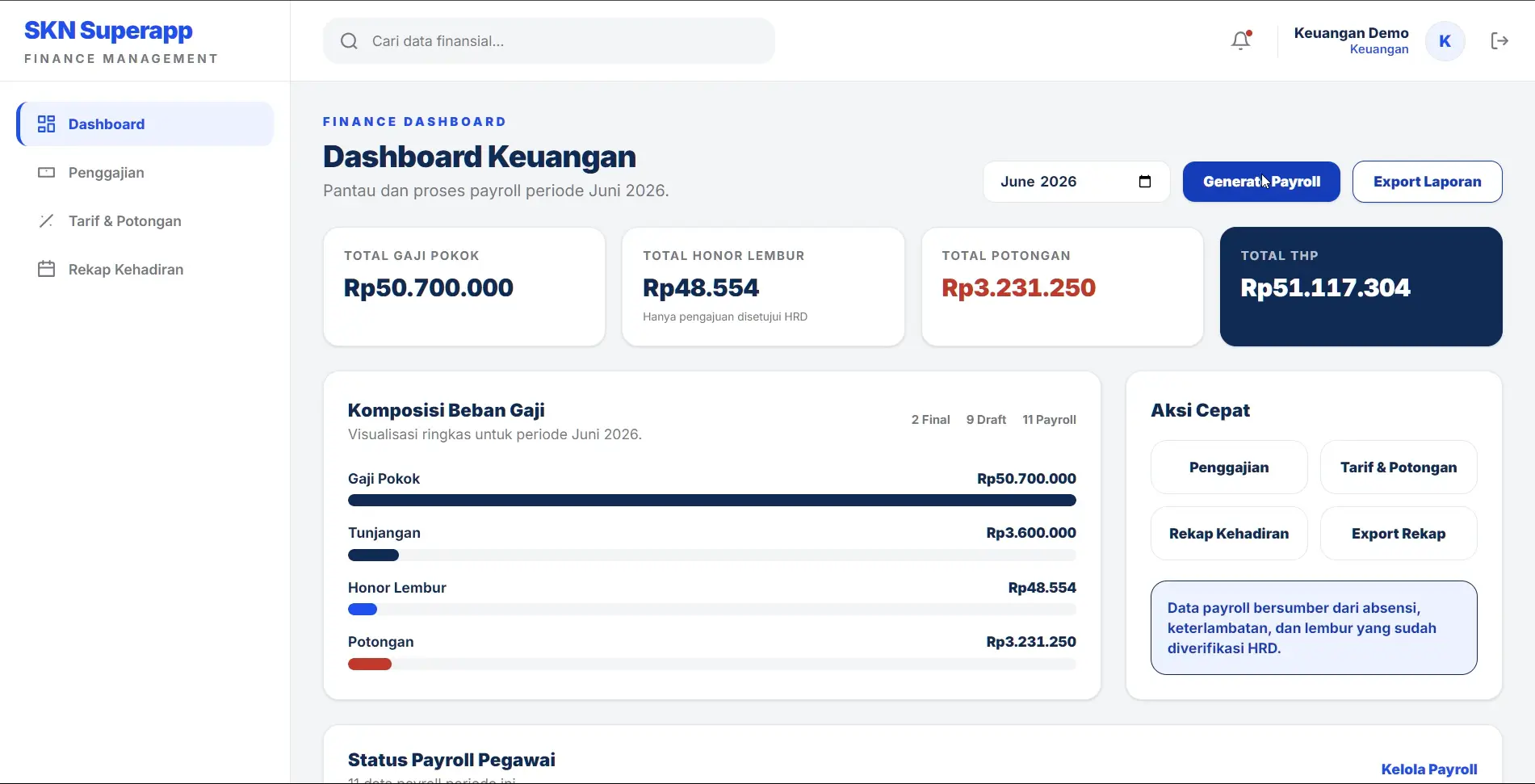
Task: Click the blue Honor Lembur progress bar
Action: 363,610
